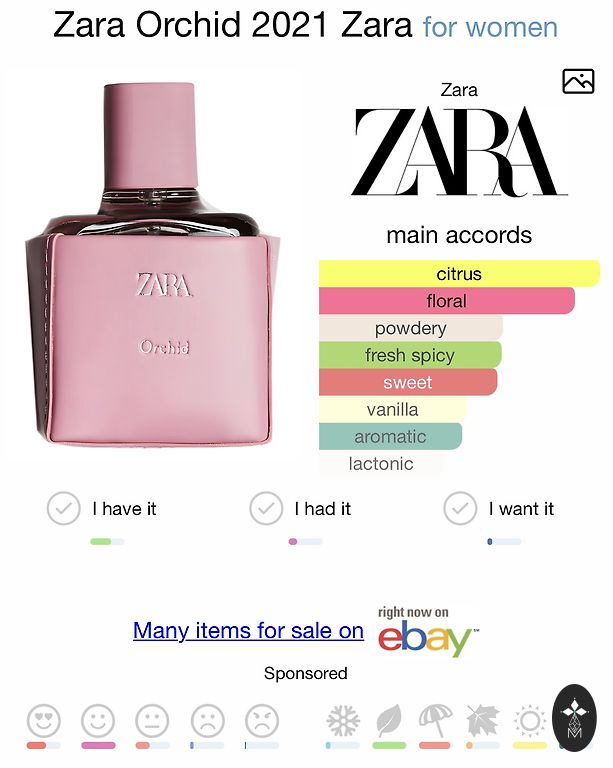Check the 'I had it' circle
The image size is (613, 768).
[266, 508]
